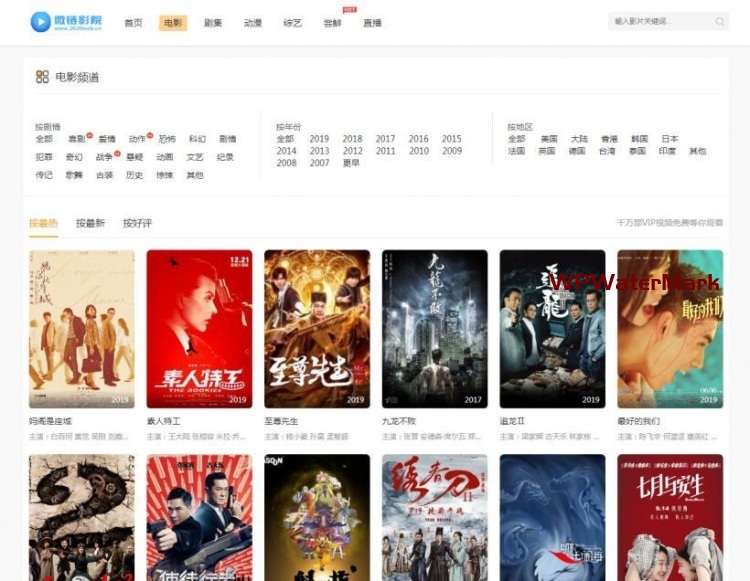This screenshot has width=750, height=581.
Task: Open the 绣春刀 II movie poster
Action: point(435,518)
